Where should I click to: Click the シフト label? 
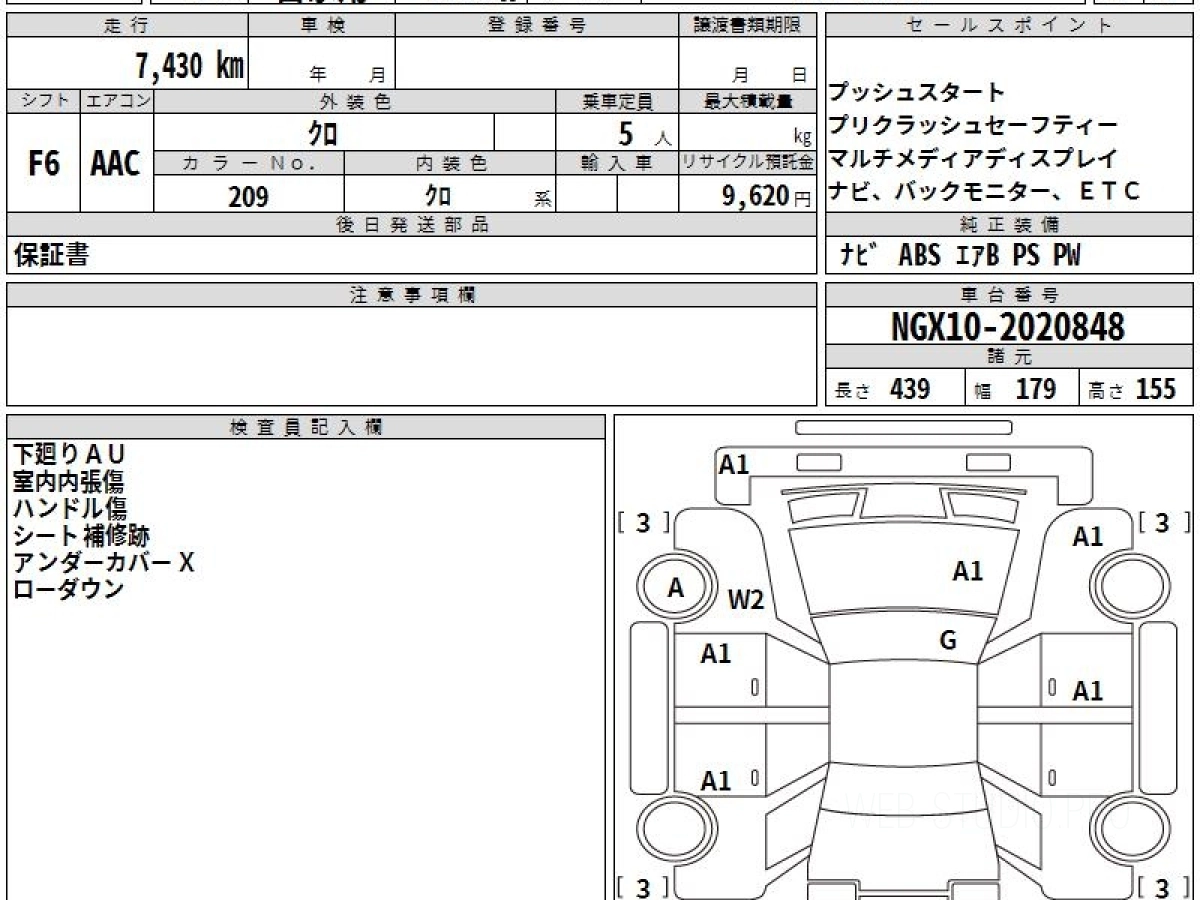[x=43, y=101]
